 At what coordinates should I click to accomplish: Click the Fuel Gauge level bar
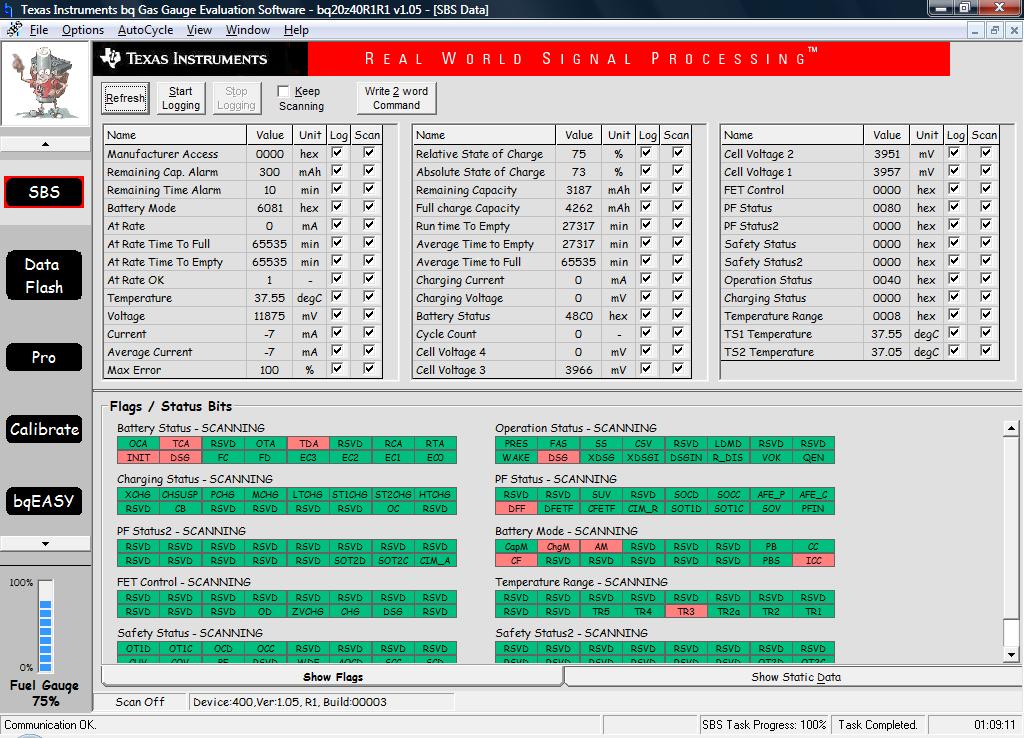point(45,626)
